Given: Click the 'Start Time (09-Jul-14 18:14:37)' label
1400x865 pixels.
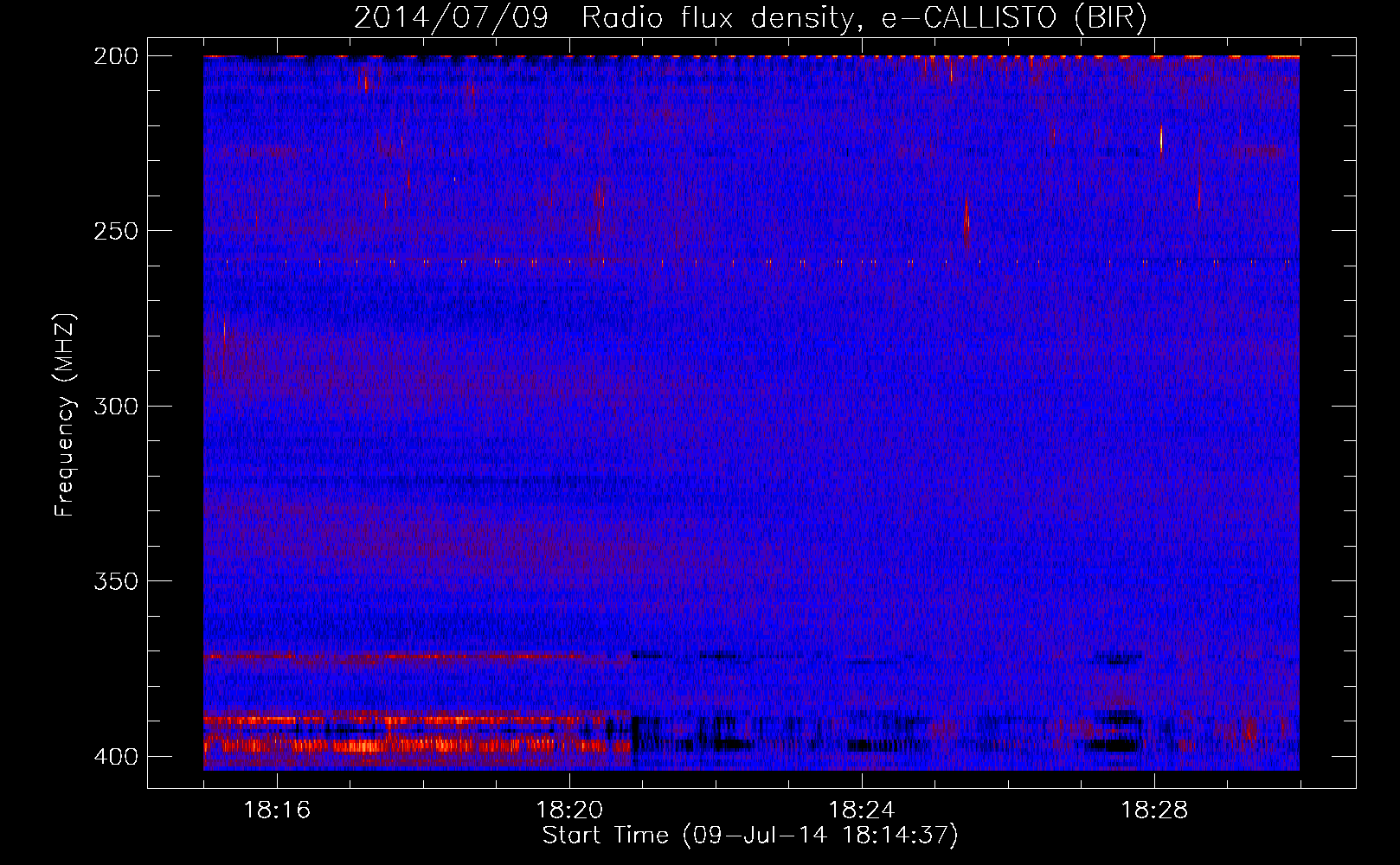Looking at the screenshot, I should click(750, 836).
